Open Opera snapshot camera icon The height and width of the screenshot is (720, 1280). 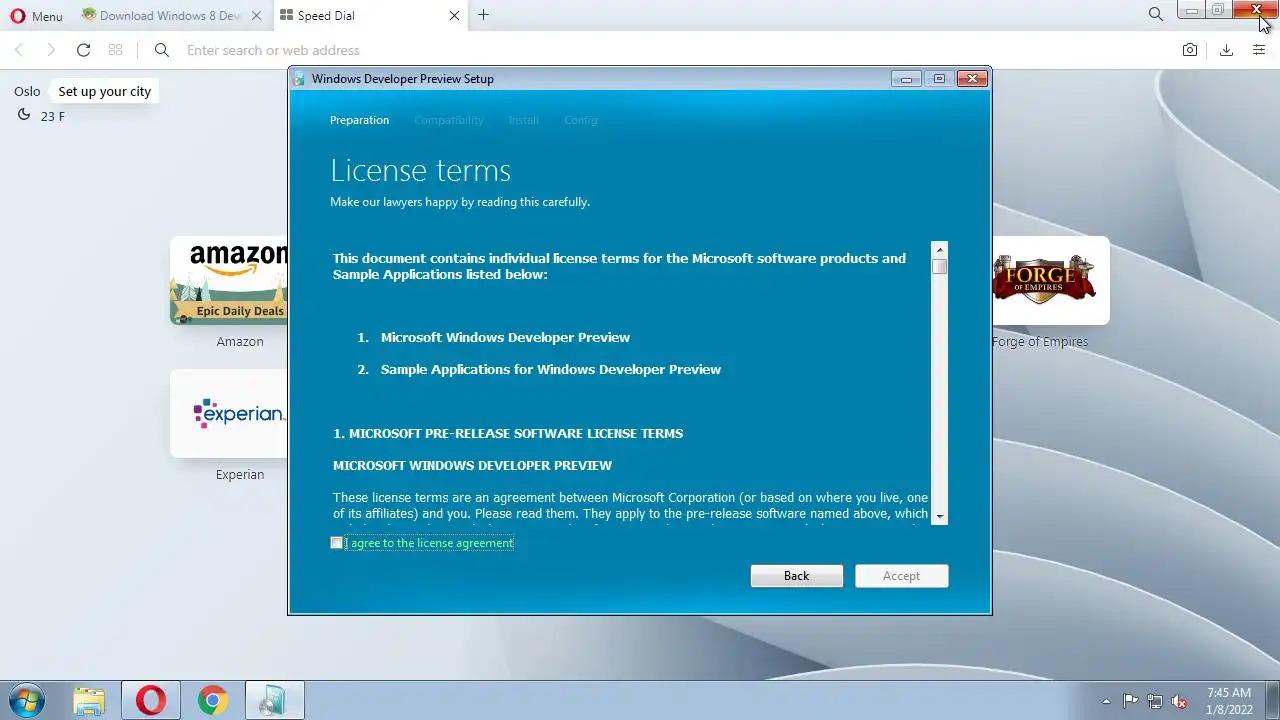[x=1190, y=50]
